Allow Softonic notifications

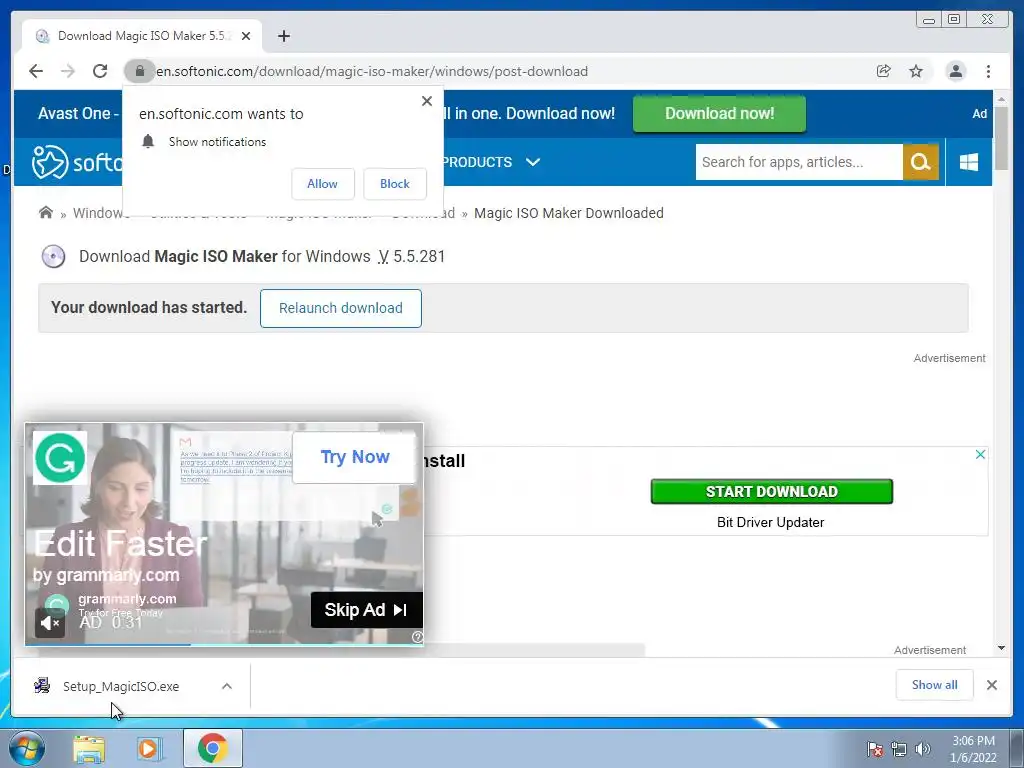coord(323,184)
